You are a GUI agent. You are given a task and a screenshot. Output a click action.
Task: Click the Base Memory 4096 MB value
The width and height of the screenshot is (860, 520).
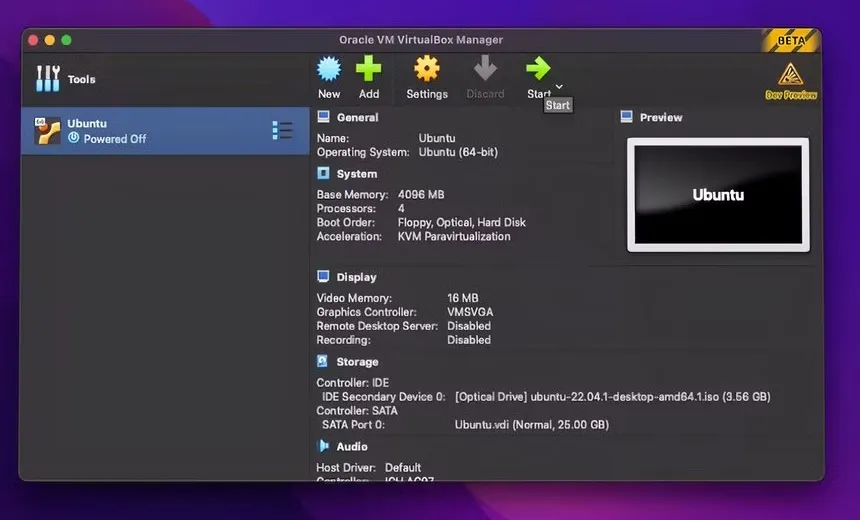click(x=421, y=194)
